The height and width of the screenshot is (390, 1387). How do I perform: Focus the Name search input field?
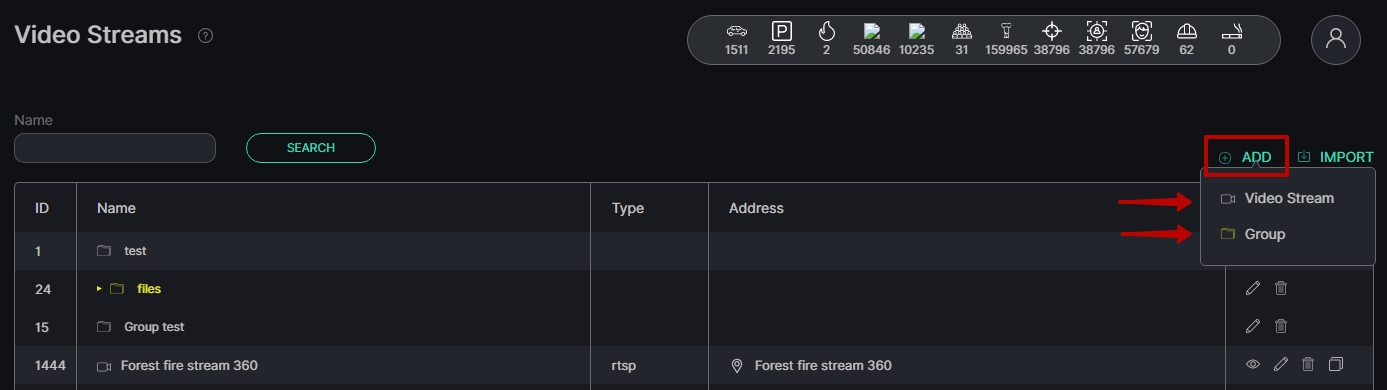coord(115,148)
